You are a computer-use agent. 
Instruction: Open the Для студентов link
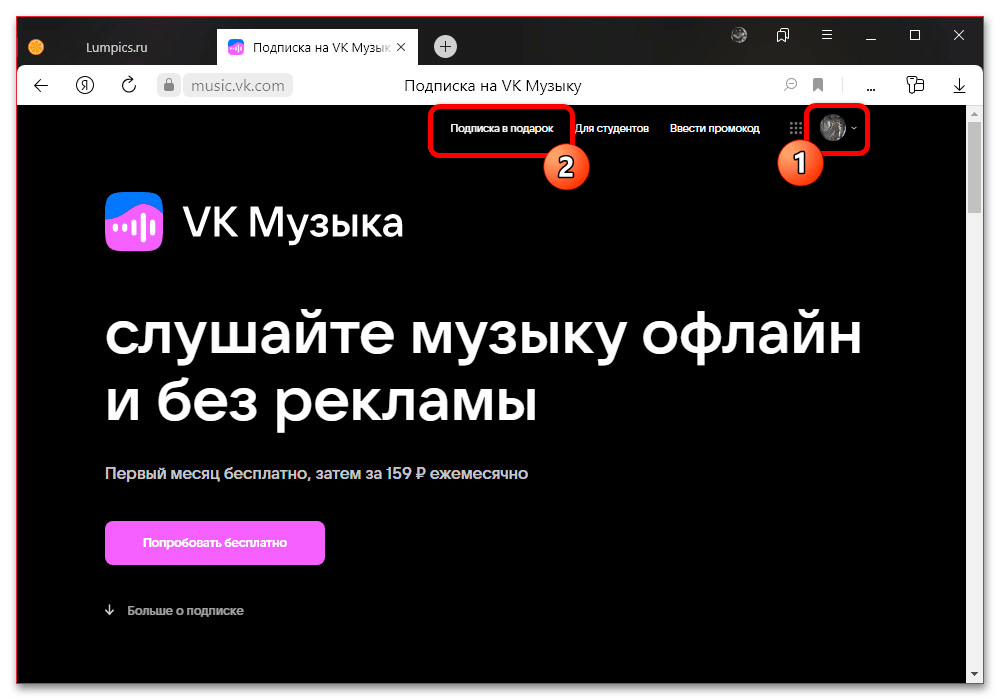(x=612, y=128)
